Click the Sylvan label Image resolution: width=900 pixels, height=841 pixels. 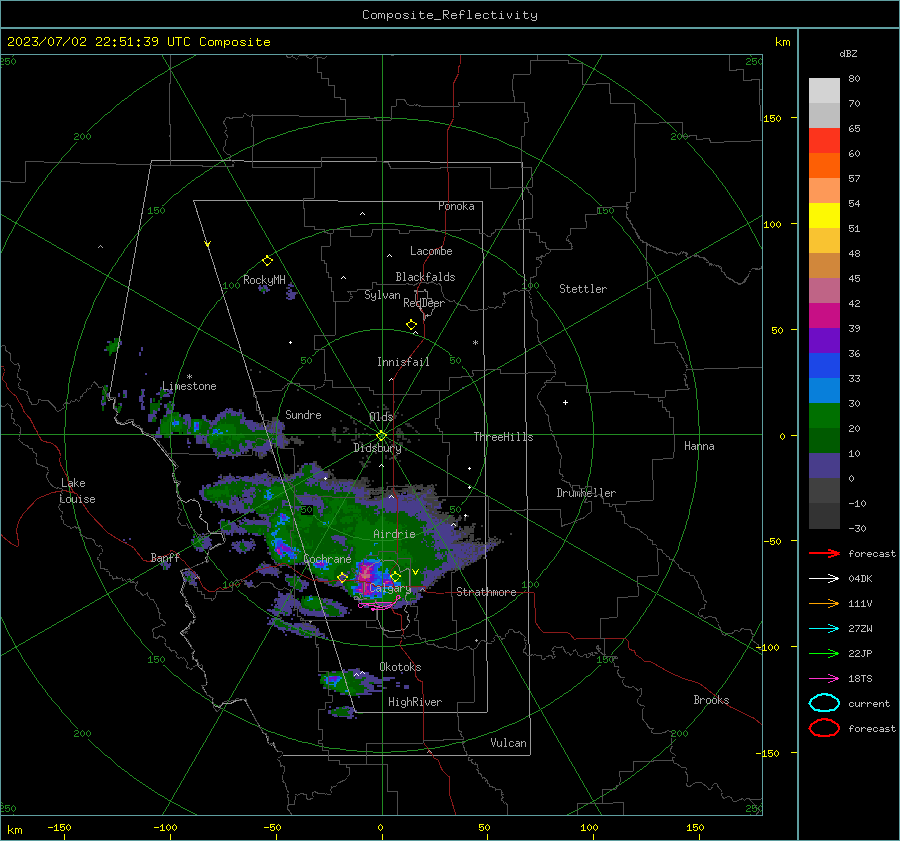[382, 295]
